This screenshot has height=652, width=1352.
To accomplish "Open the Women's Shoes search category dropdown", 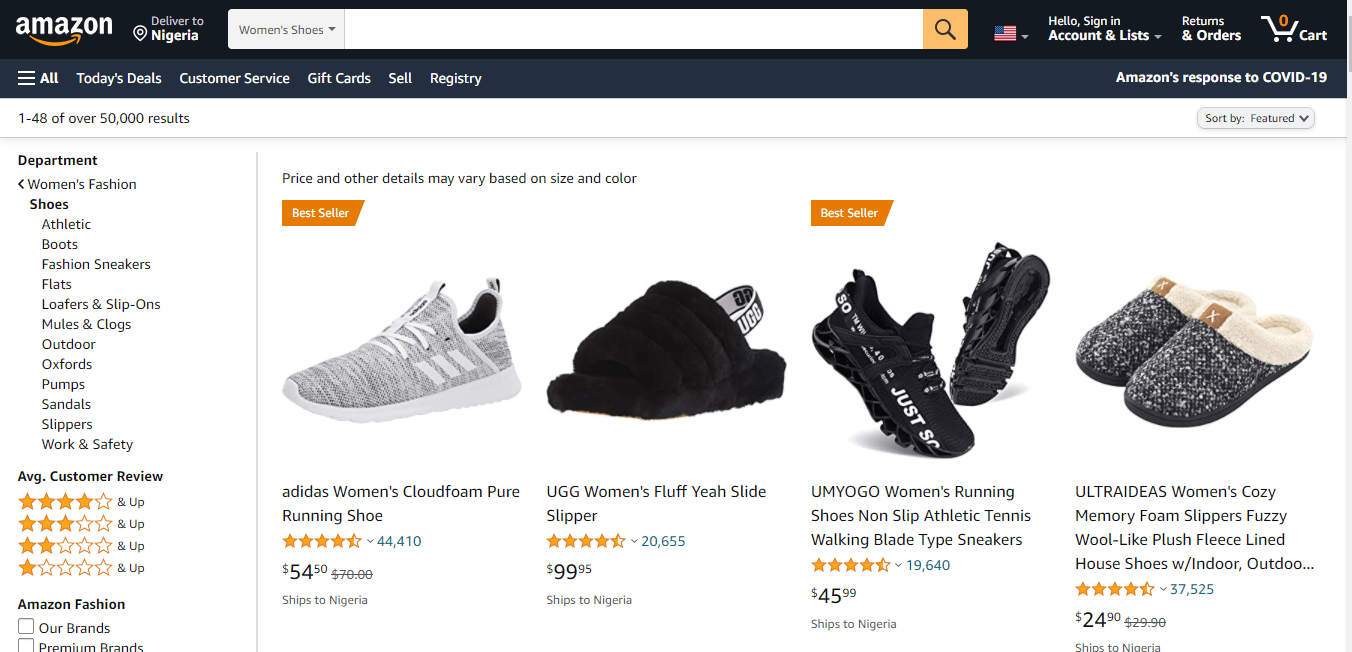I will 286,30.
